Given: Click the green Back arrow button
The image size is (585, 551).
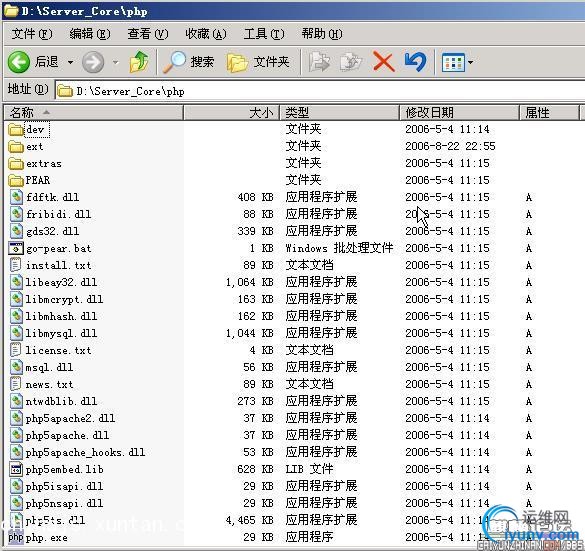Looking at the screenshot, I should click(19, 62).
